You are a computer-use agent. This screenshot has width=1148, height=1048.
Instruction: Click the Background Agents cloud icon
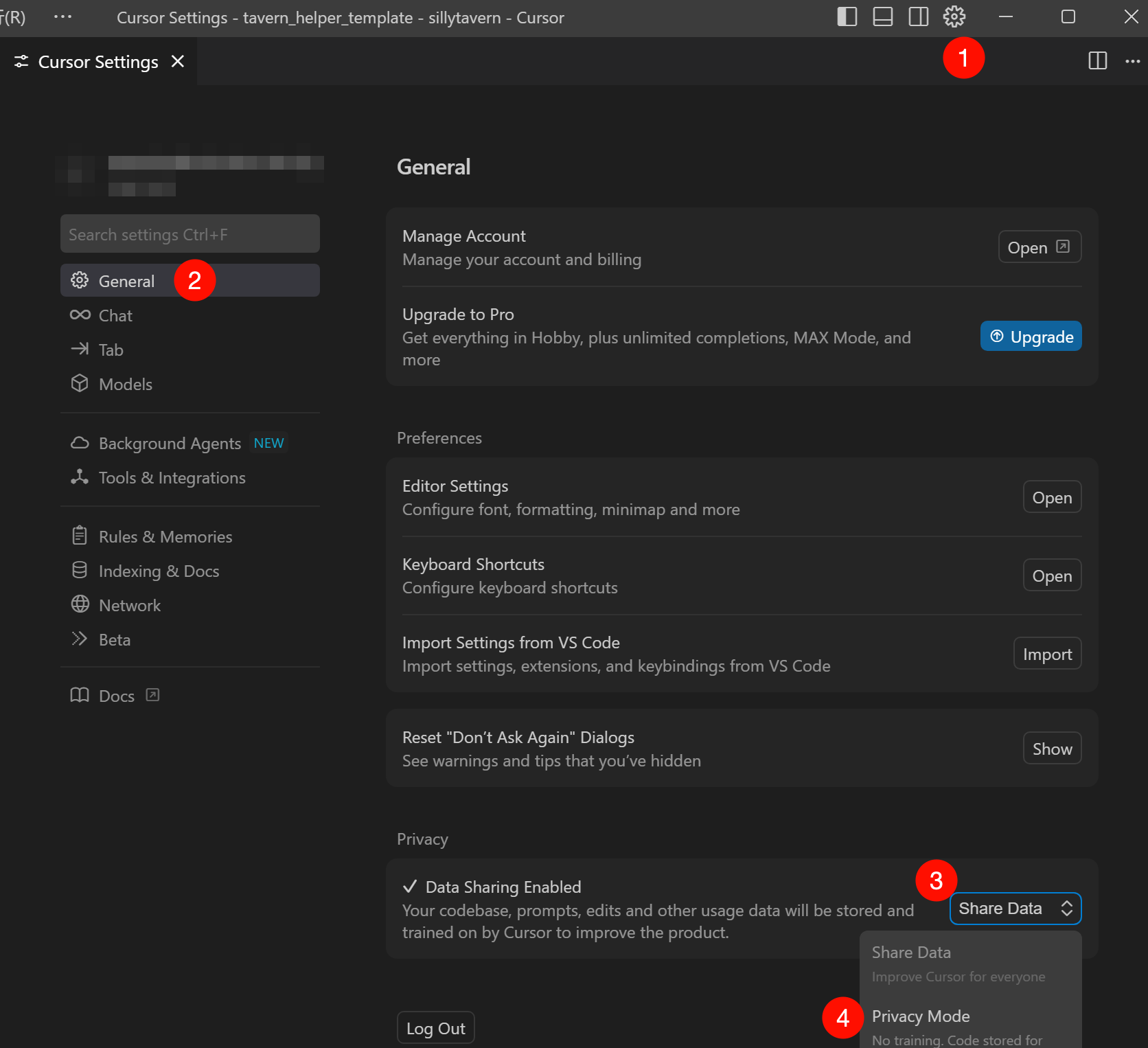point(80,443)
